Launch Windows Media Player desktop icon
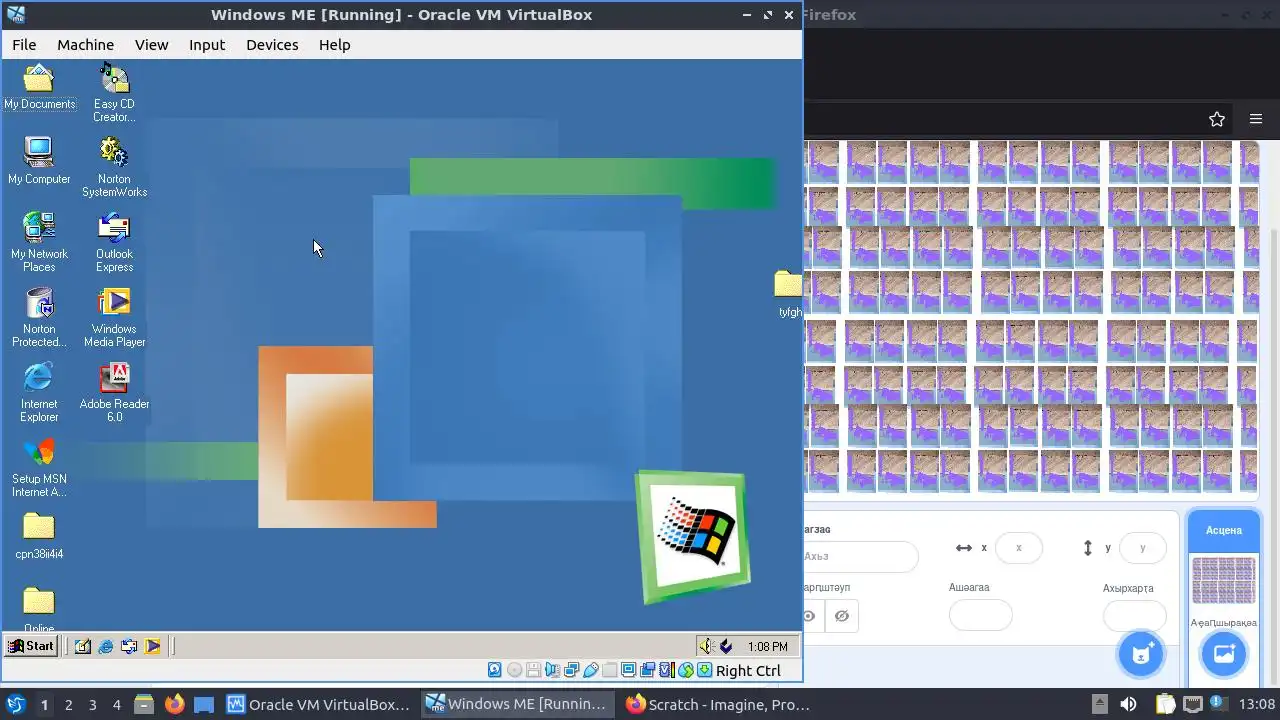Viewport: 1280px width, 720px height. [114, 317]
